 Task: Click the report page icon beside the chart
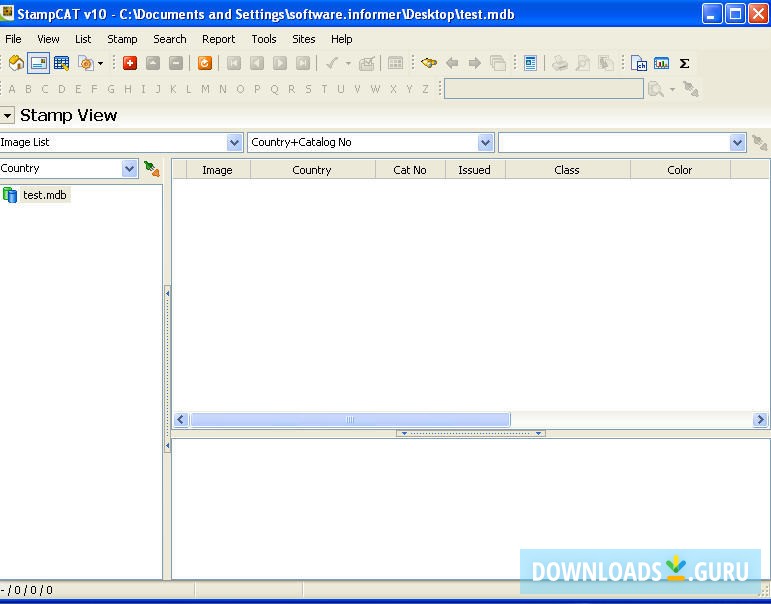click(x=640, y=63)
